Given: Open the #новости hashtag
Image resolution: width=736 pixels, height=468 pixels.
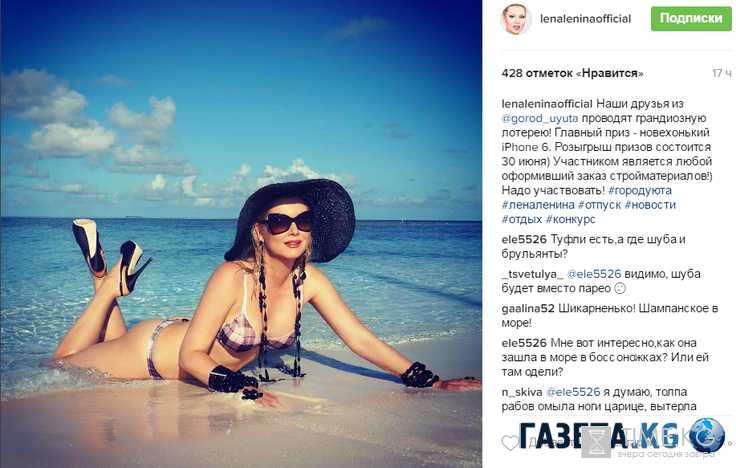Looking at the screenshot, I should tap(650, 205).
